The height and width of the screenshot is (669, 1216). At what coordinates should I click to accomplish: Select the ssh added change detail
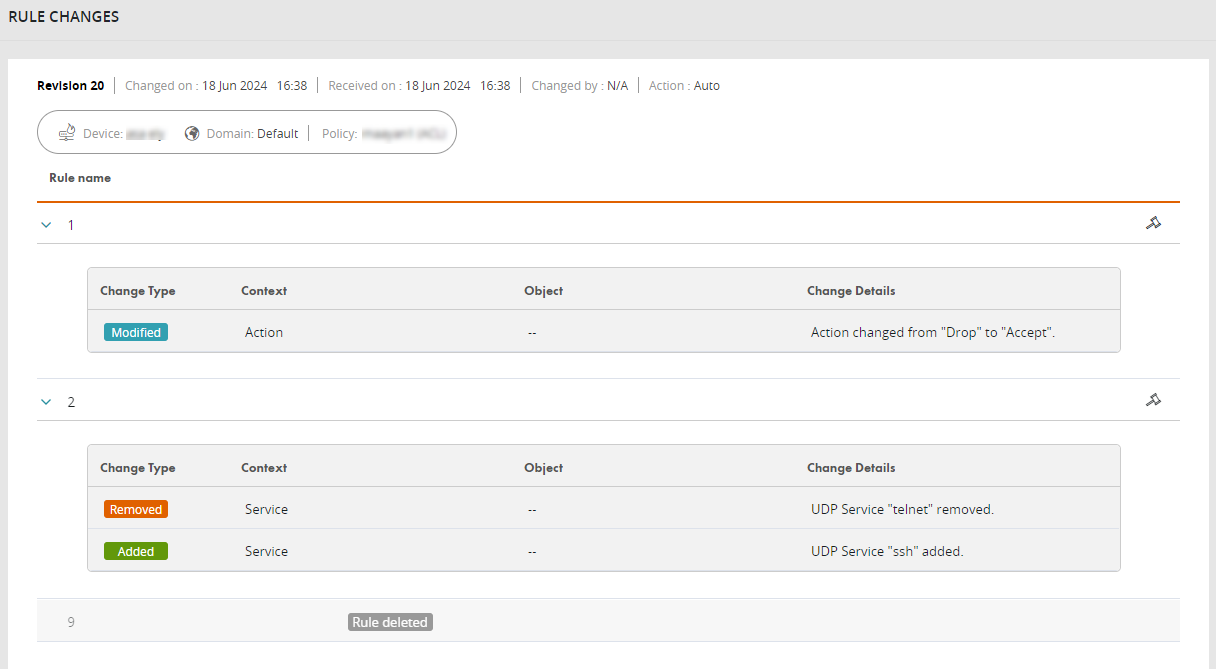click(886, 551)
